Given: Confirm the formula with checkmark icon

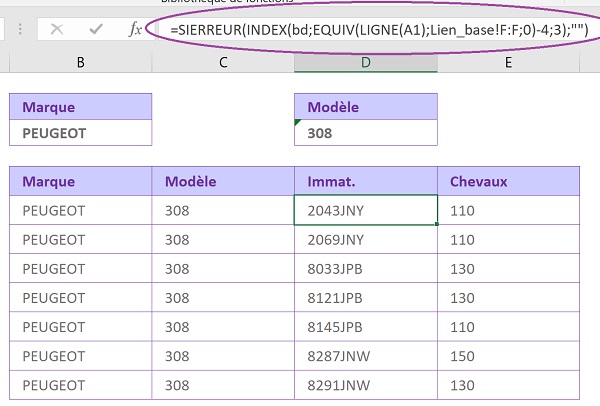Looking at the screenshot, I should [x=96, y=29].
